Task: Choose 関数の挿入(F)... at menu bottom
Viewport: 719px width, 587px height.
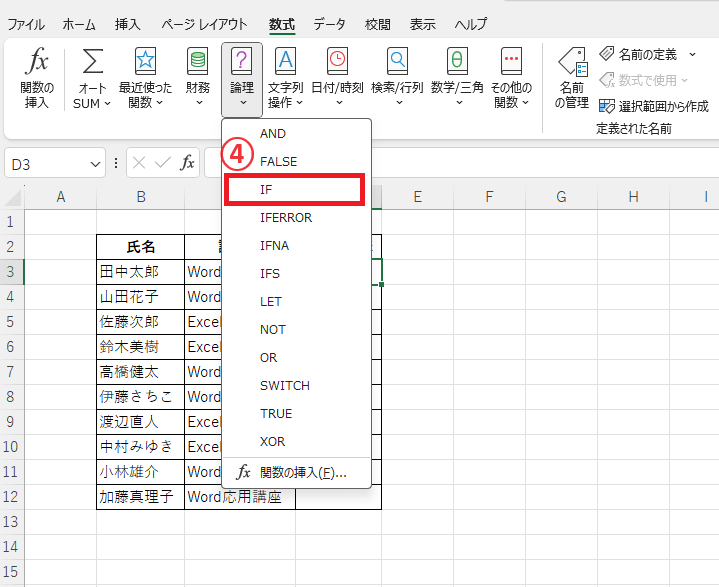Action: (x=296, y=472)
